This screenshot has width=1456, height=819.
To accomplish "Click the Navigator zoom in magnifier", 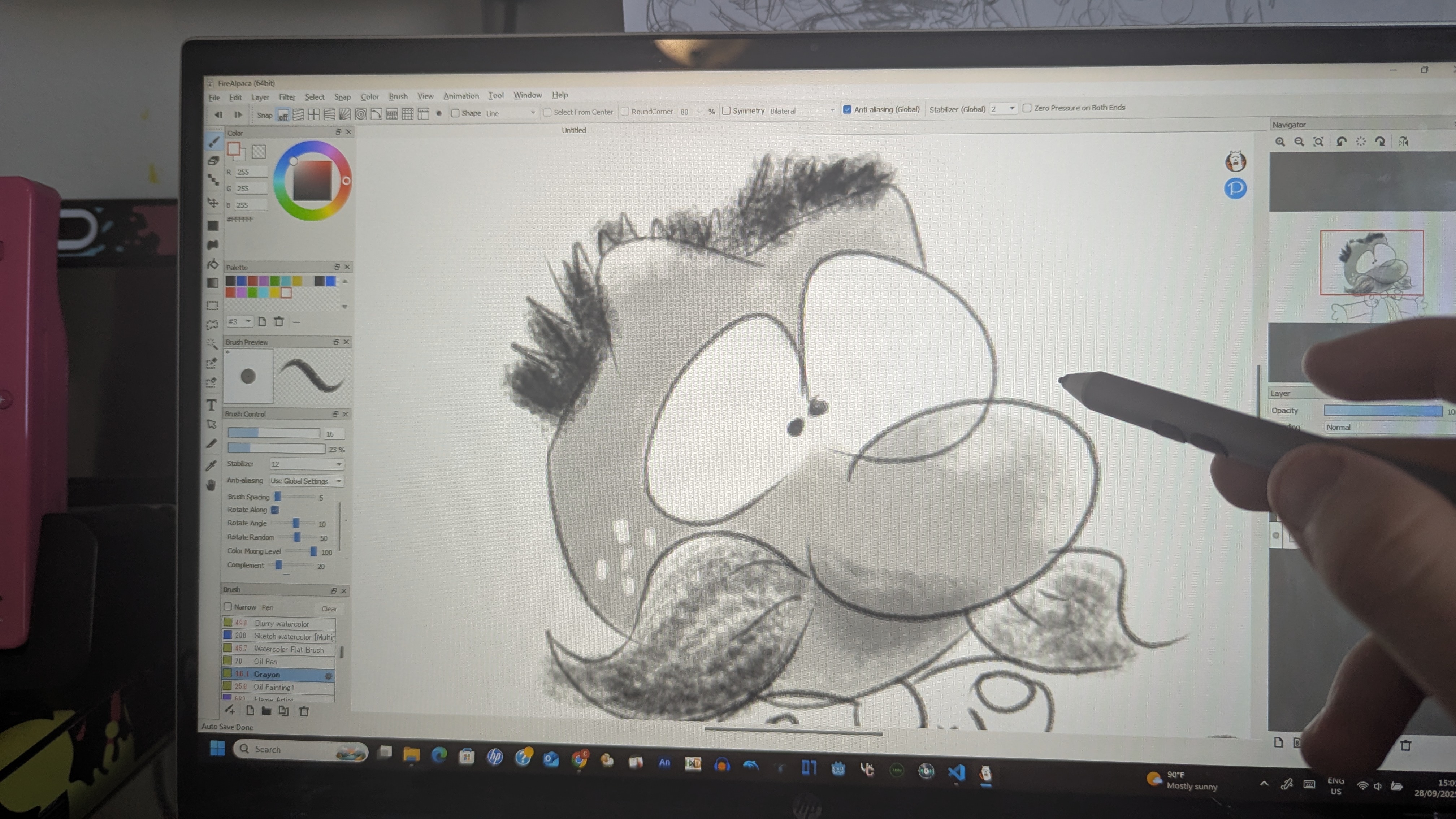I will [1280, 142].
